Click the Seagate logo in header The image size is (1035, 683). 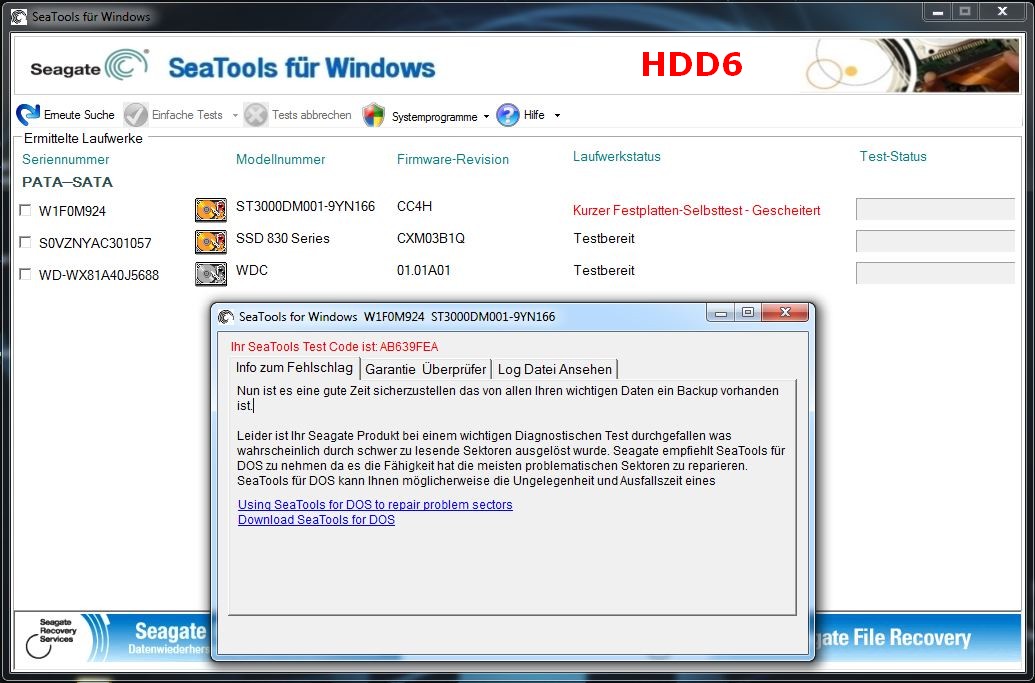pos(89,66)
